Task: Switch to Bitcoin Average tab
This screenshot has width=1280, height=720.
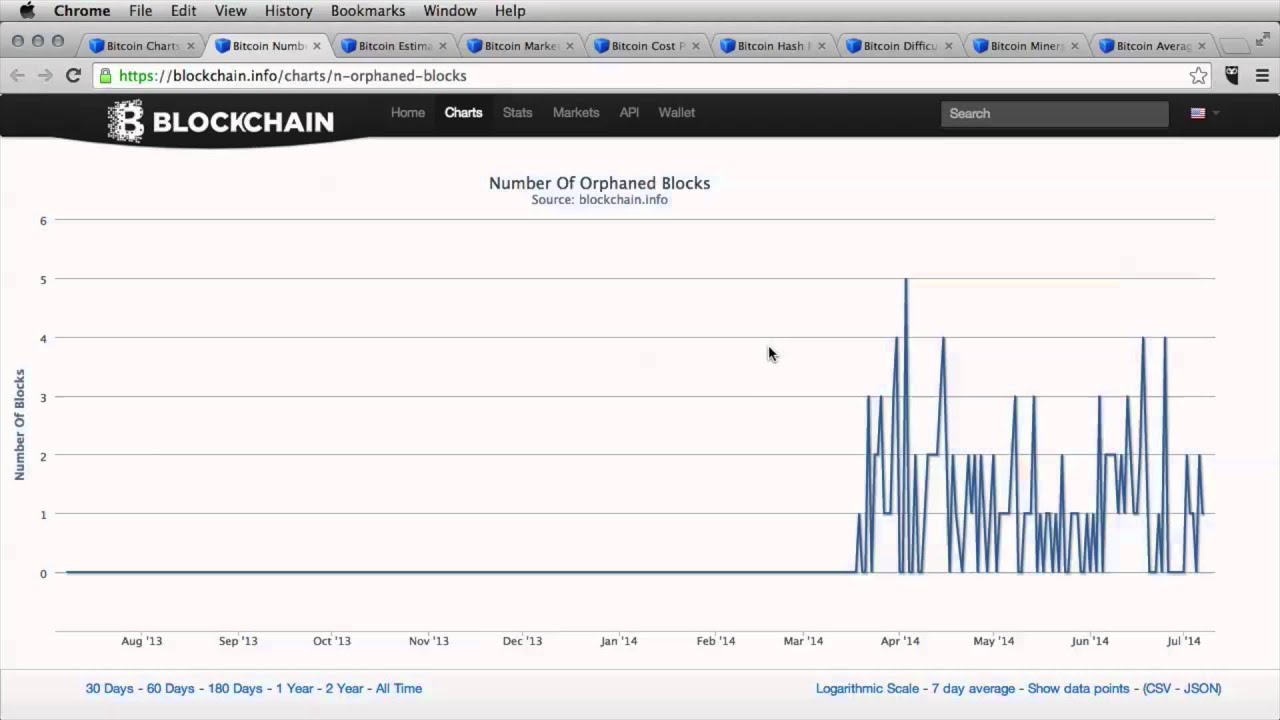Action: 1153,46
